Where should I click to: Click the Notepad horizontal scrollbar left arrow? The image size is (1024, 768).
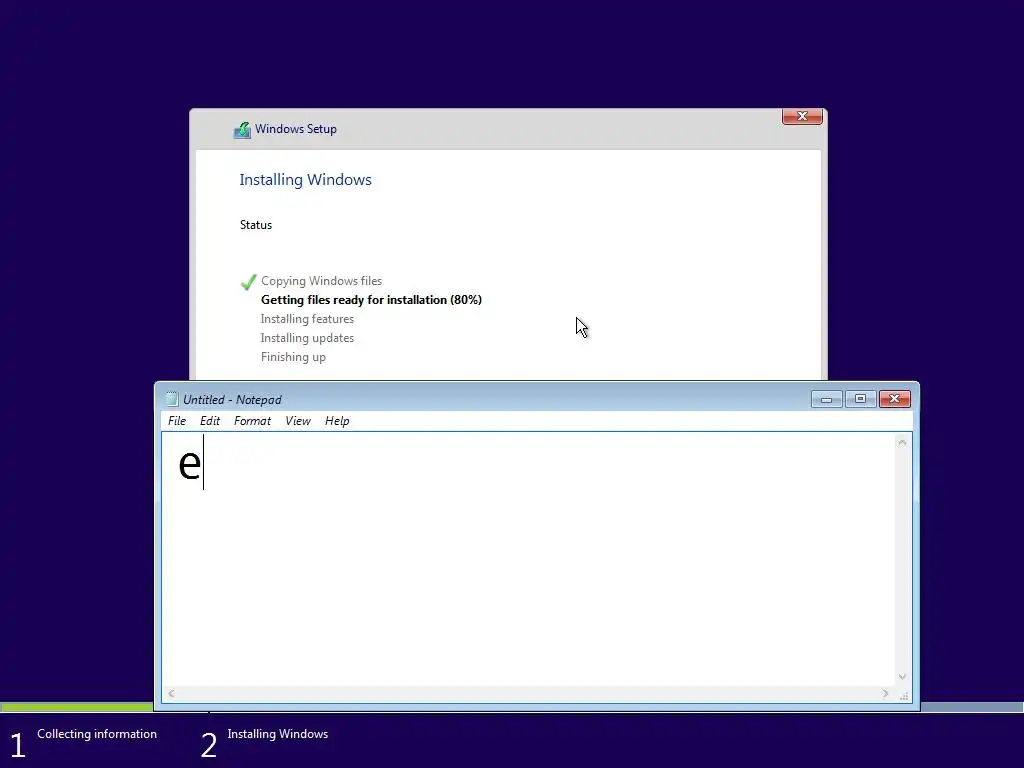171,694
